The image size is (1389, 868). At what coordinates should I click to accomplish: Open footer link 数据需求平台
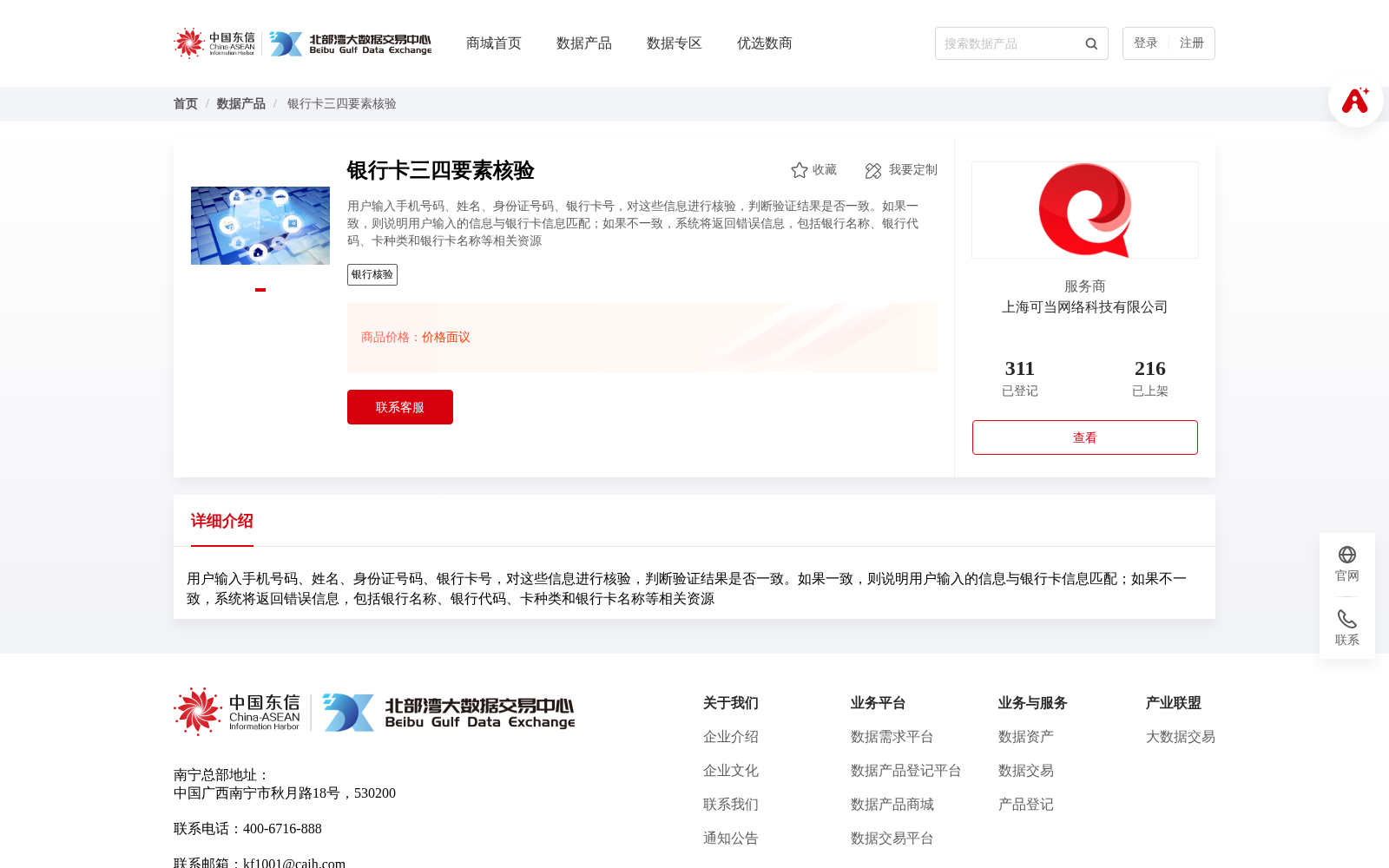(892, 737)
